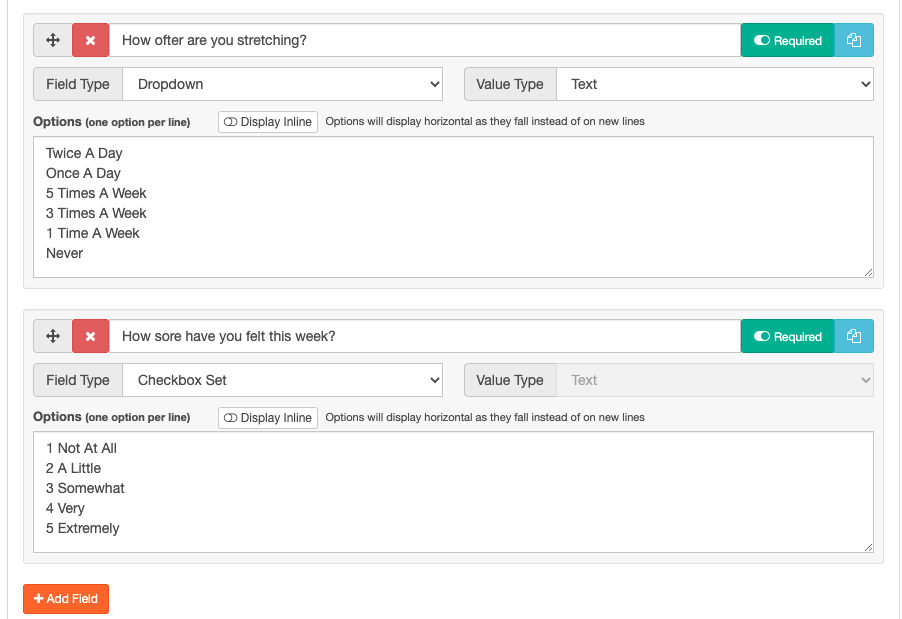Click the move handle for the stretching question

(x=53, y=41)
